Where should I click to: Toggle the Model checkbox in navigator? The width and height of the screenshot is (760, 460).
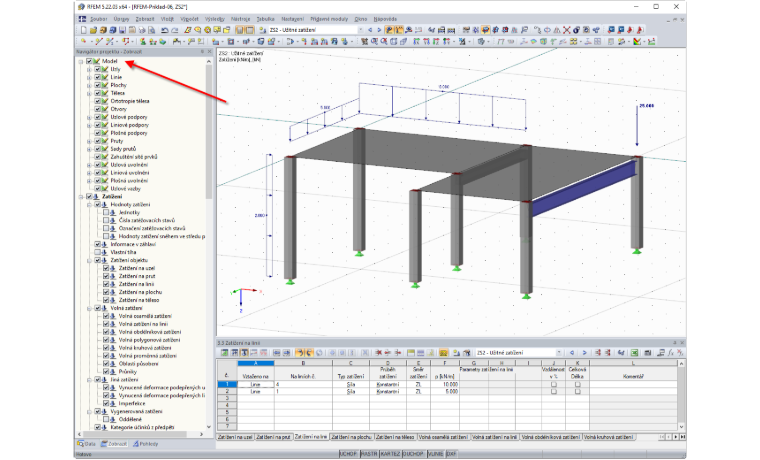click(x=89, y=61)
